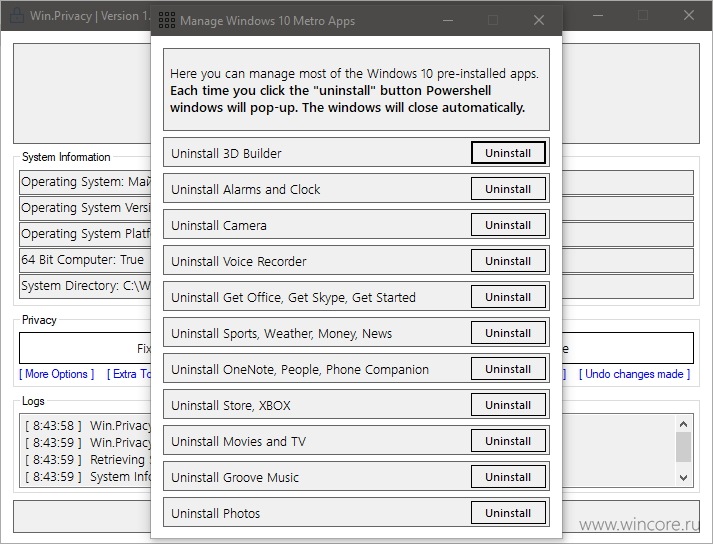Uninstall 3D Builder app
This screenshot has width=713, height=544.
(508, 153)
